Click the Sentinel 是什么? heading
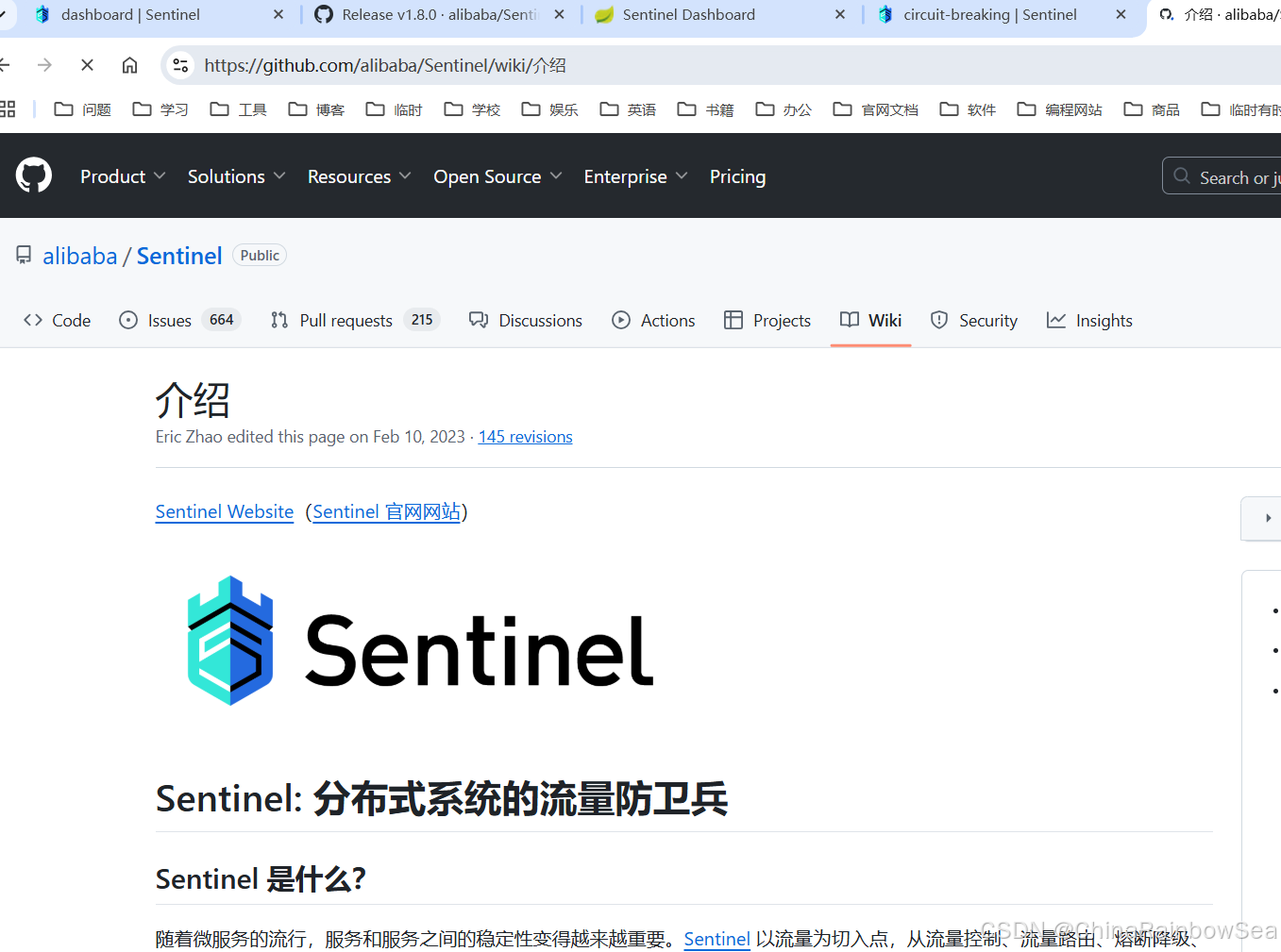This screenshot has width=1281, height=952. (261, 879)
